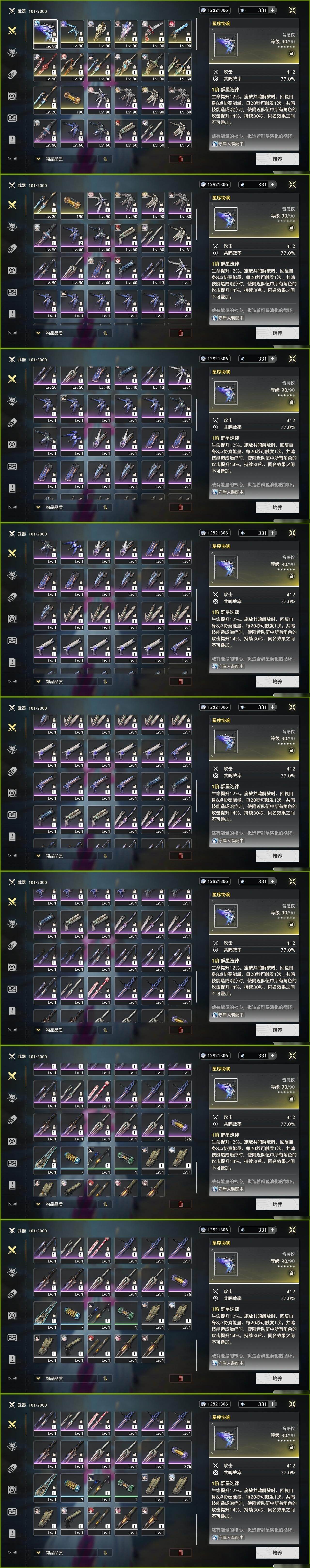
Task: Select the white-outlined Lv. 90 weapon thumbnail
Action: 45,33
